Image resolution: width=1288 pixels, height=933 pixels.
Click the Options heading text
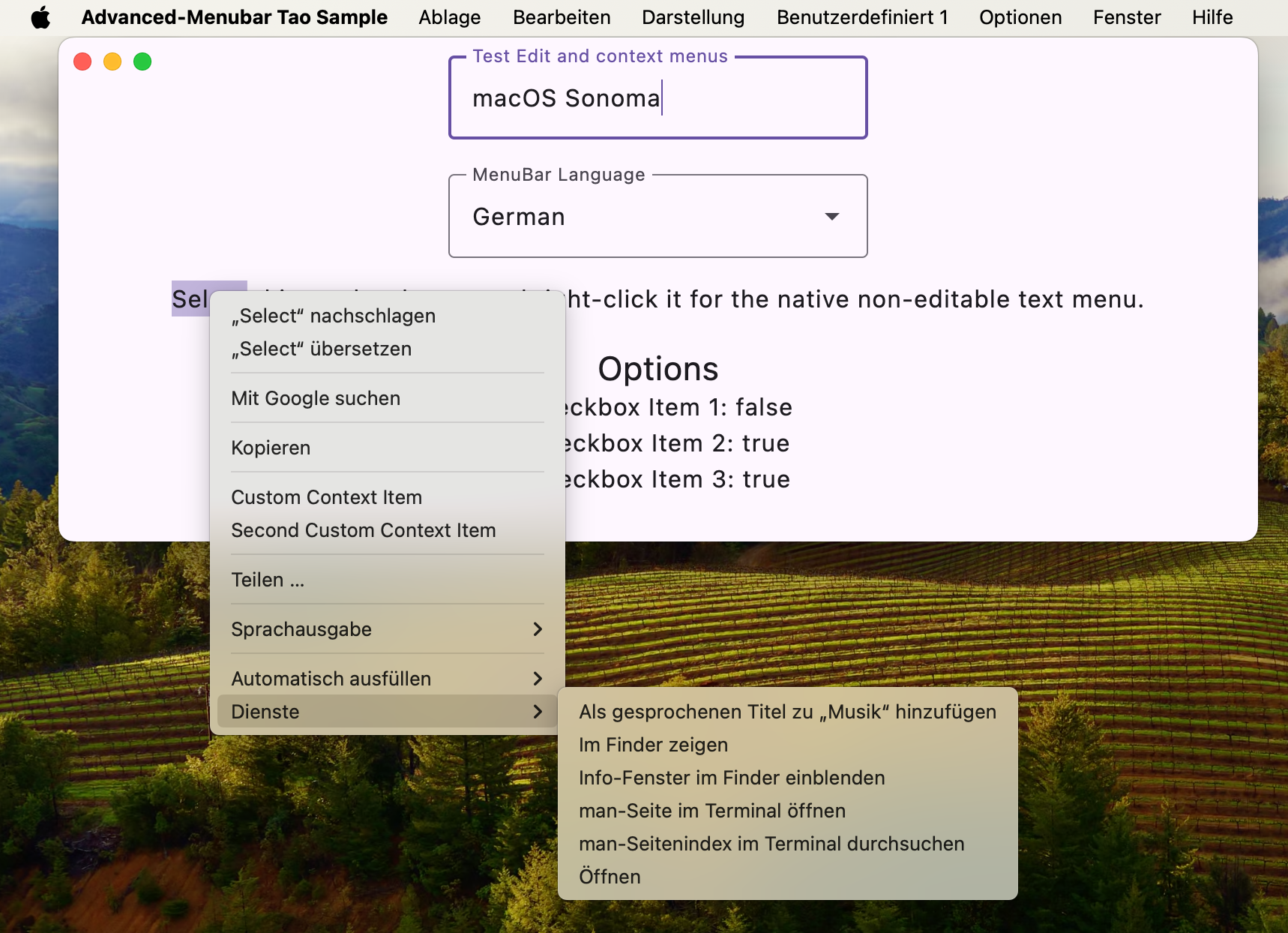point(658,369)
